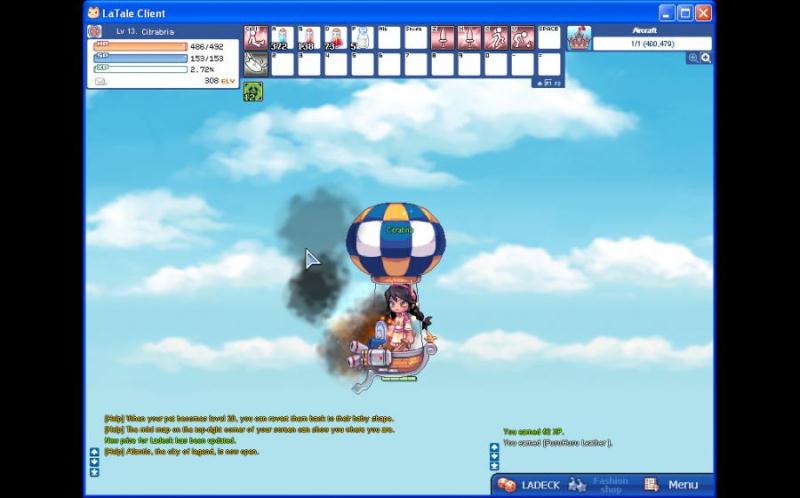Click the LADECK button

pyautogui.click(x=527, y=485)
